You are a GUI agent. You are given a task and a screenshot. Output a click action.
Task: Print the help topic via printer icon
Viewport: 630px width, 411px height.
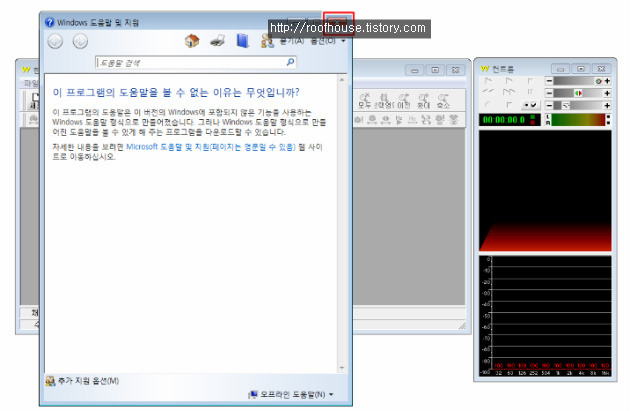click(x=217, y=41)
